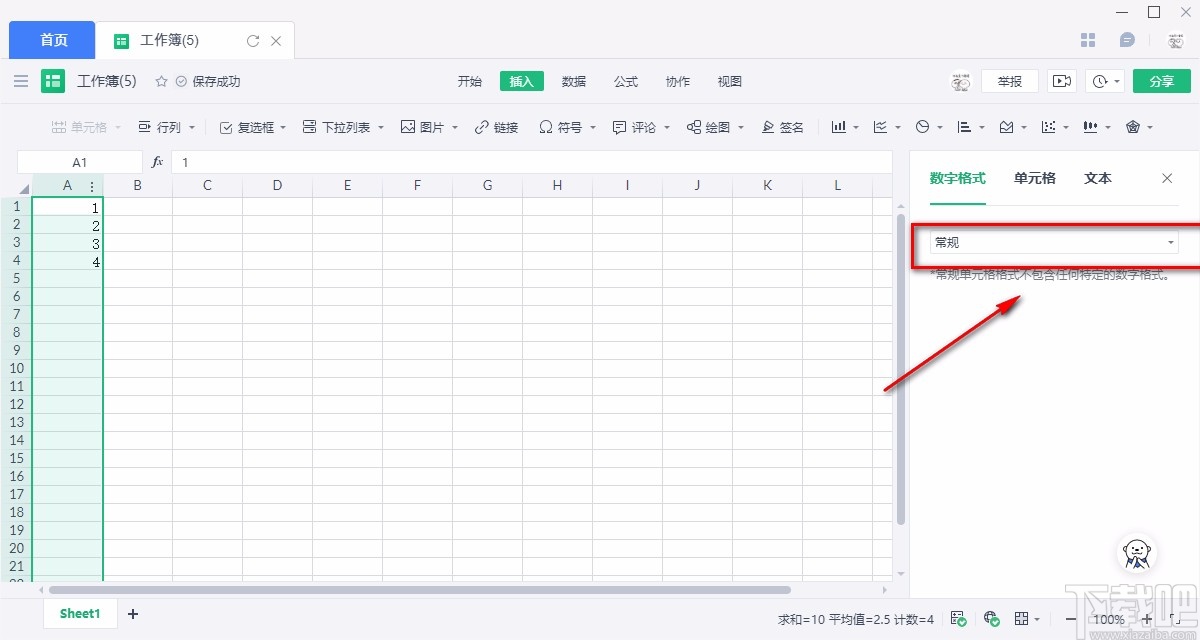Click the 举报 report button

pyautogui.click(x=1010, y=81)
